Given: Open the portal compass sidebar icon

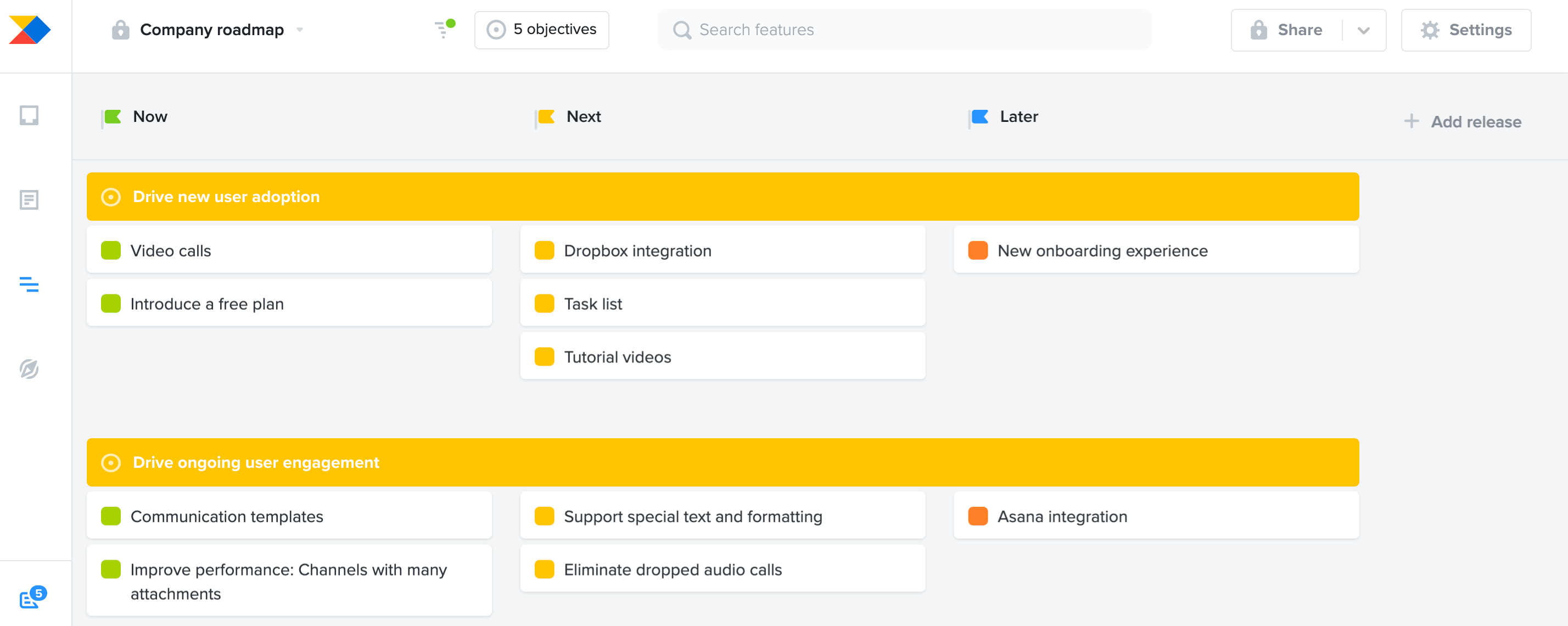Looking at the screenshot, I should tap(29, 368).
